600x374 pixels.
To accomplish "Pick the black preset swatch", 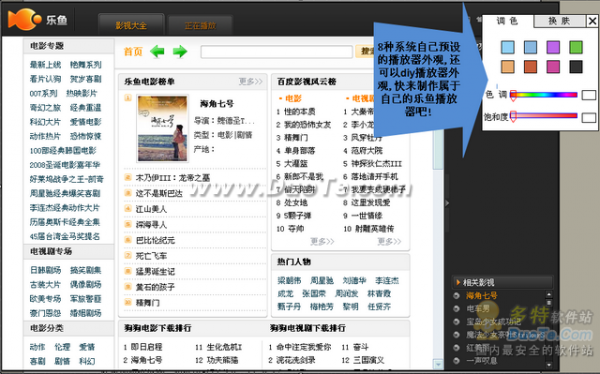I will coord(576,67).
